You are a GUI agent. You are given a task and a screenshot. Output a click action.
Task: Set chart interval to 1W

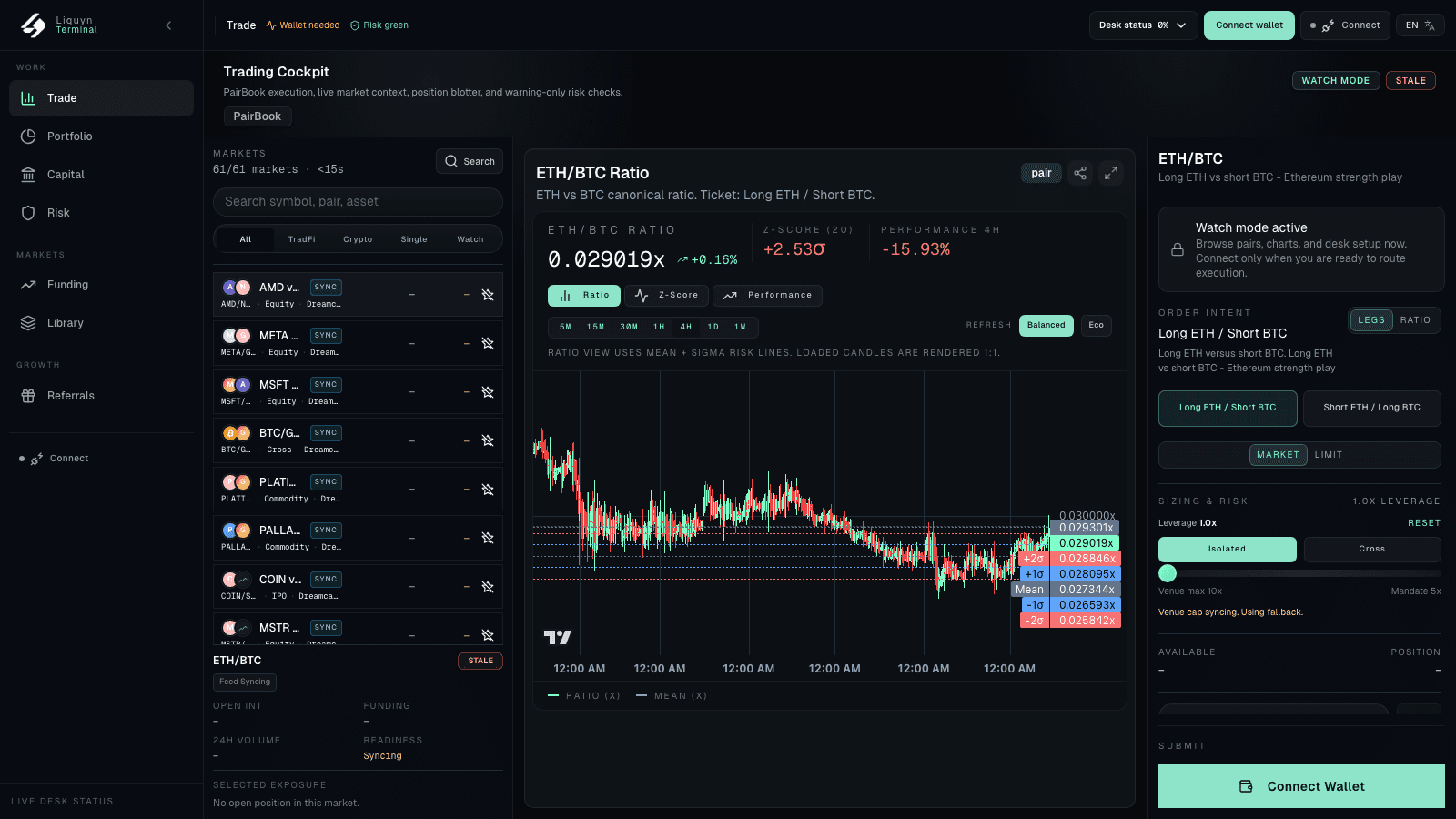pos(740,327)
